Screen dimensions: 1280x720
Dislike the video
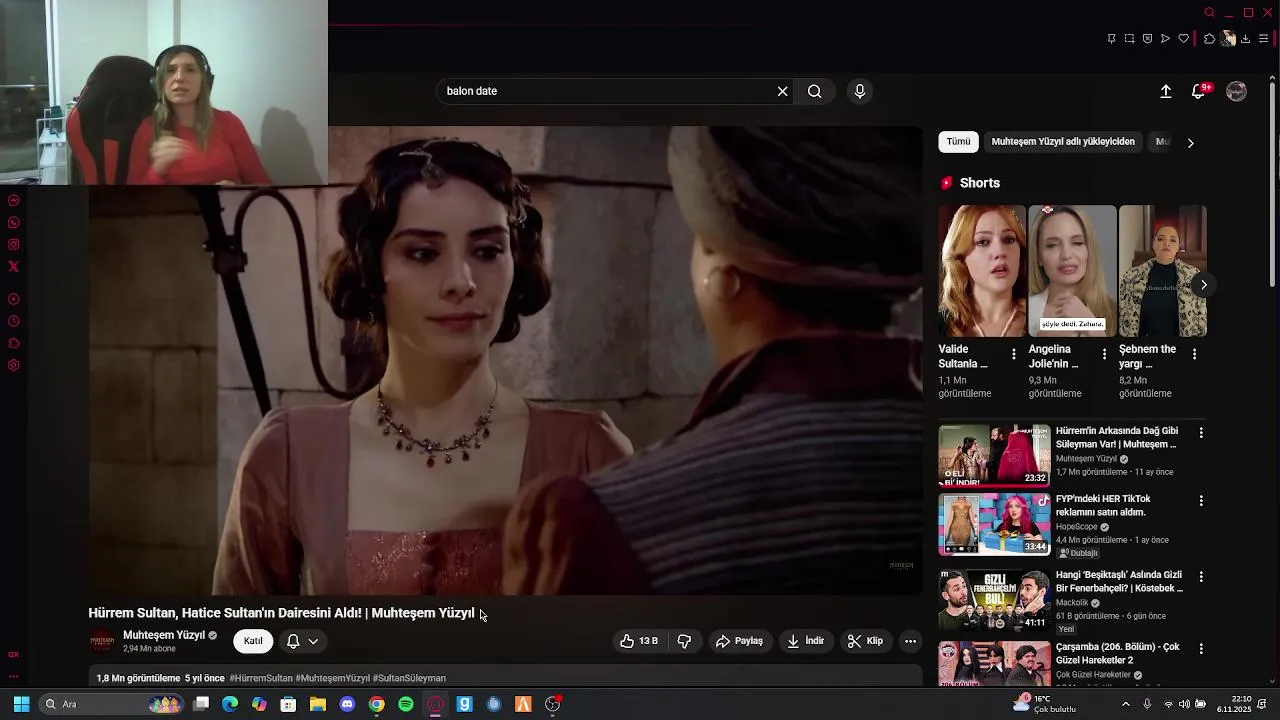click(685, 641)
